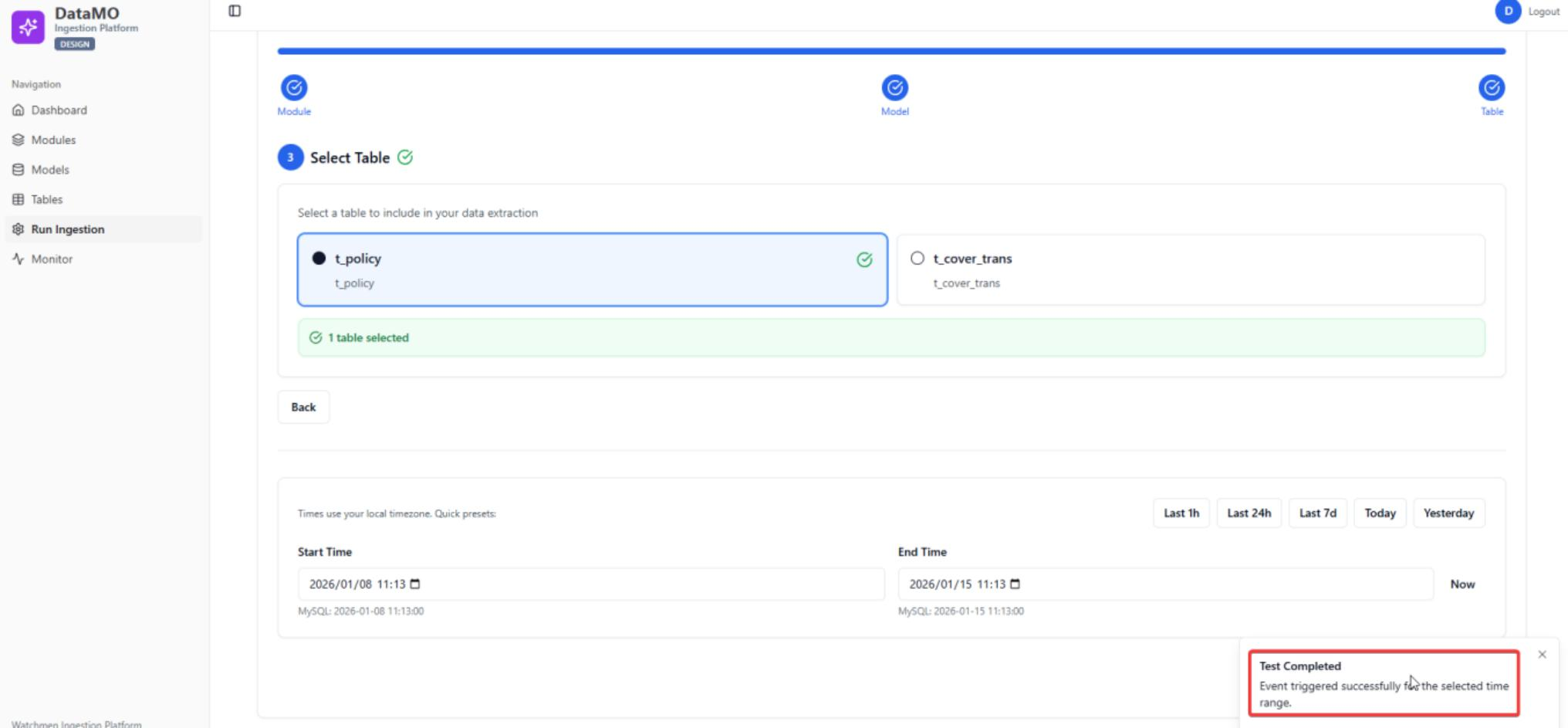Open the Monitor page
Screen dimensions: 1568x728
pyautogui.click(x=103, y=259)
